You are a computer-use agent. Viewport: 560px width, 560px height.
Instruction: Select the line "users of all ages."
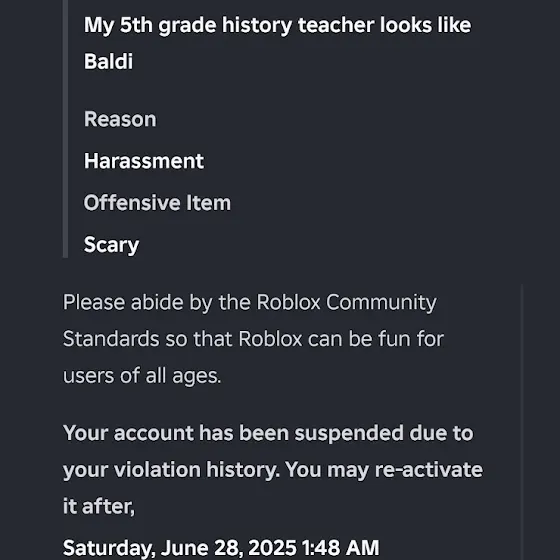pos(142,376)
